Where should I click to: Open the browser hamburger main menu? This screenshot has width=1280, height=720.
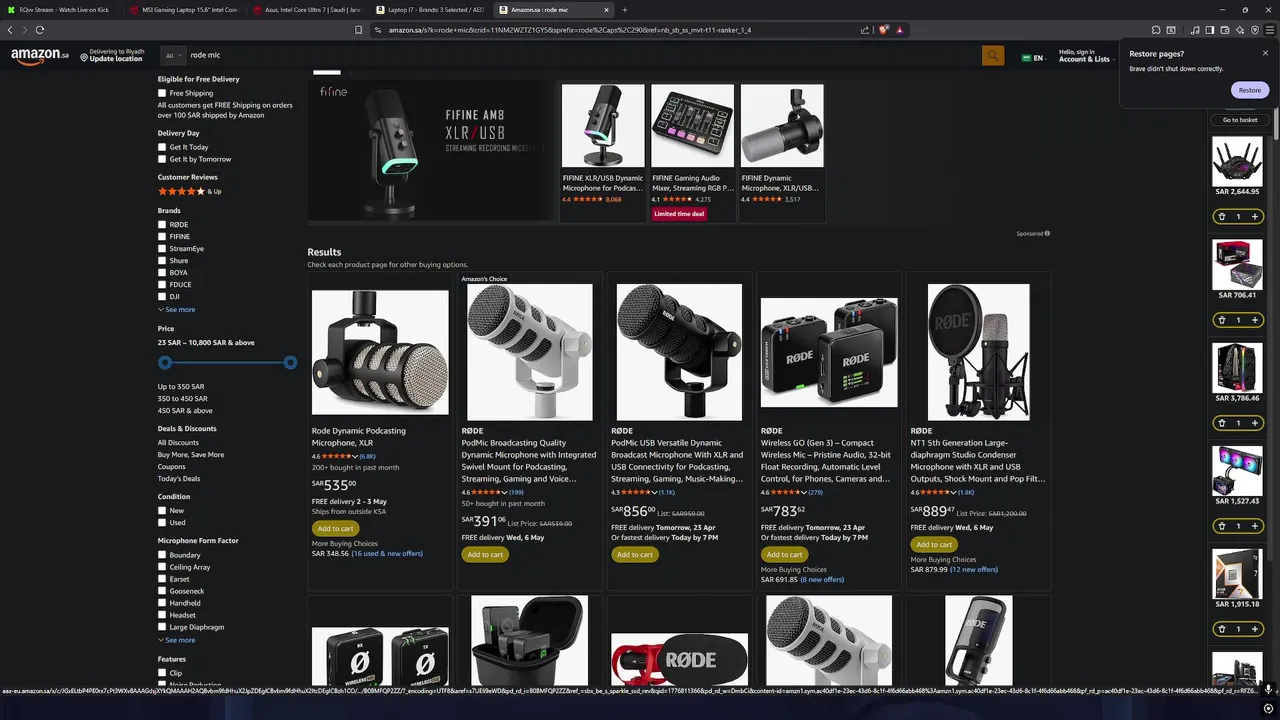point(1270,30)
